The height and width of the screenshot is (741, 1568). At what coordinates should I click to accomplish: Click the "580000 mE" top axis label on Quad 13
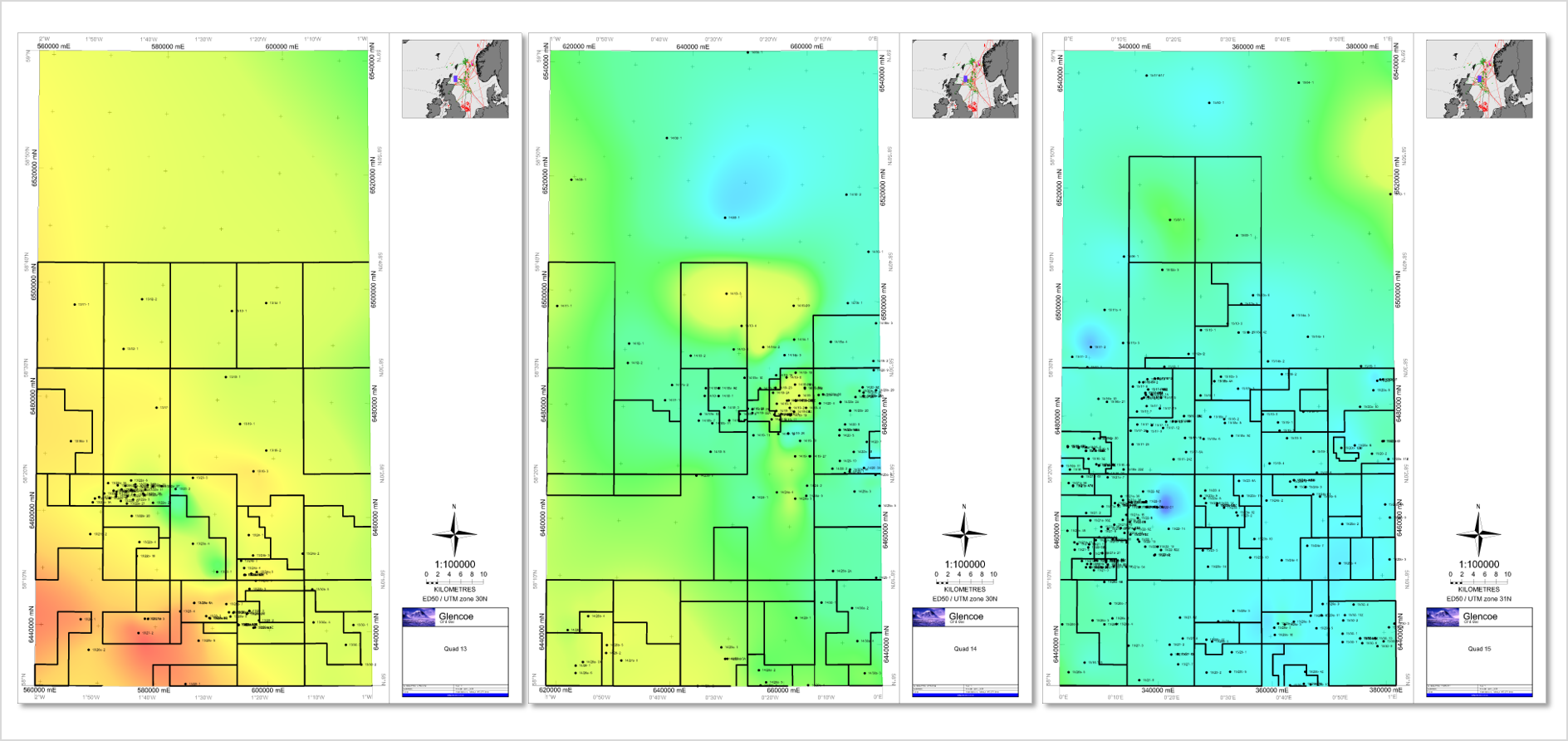point(167,47)
